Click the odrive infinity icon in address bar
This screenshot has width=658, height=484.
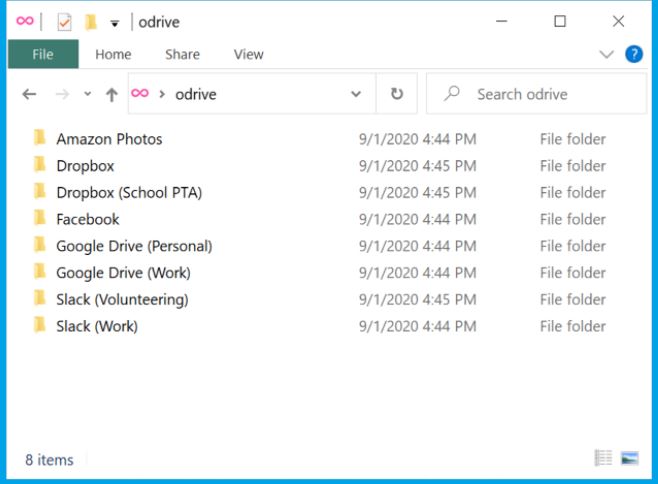click(140, 93)
